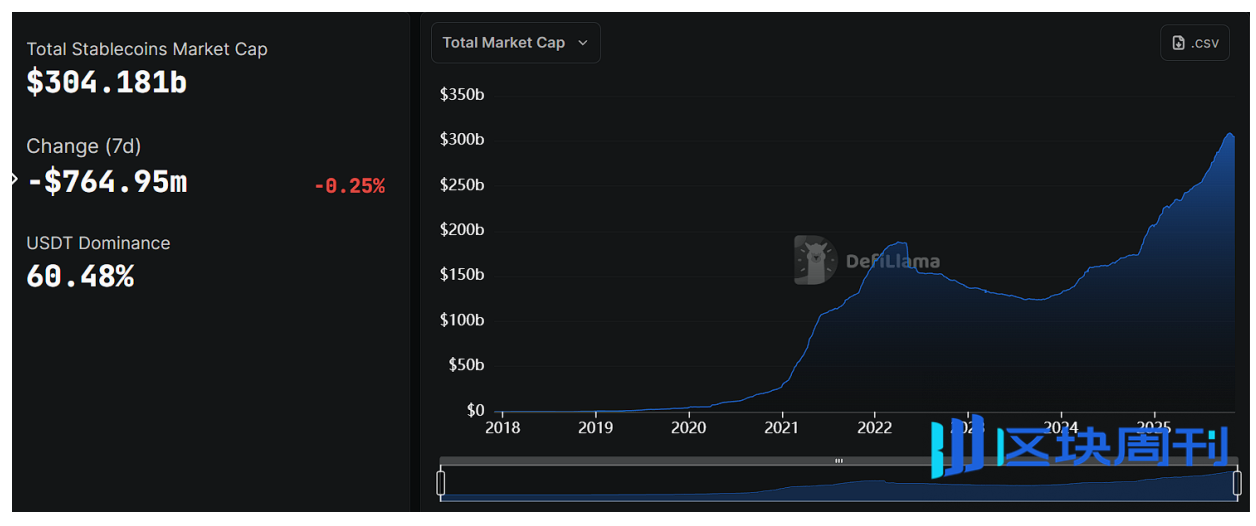Viewport: 1256px width, 526px height.
Task: Click the Total Stablecoins Market Cap heading
Action: (x=147, y=49)
